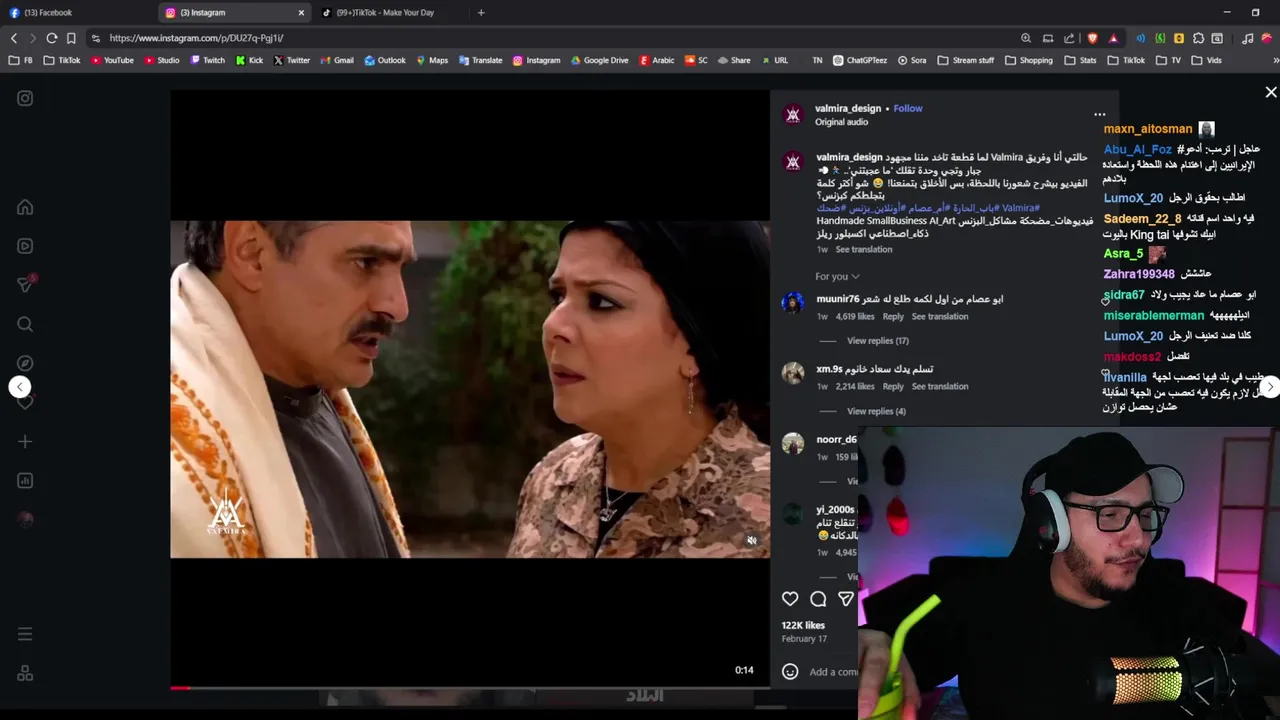Open the Explore compass icon in sidebar

pyautogui.click(x=25, y=363)
